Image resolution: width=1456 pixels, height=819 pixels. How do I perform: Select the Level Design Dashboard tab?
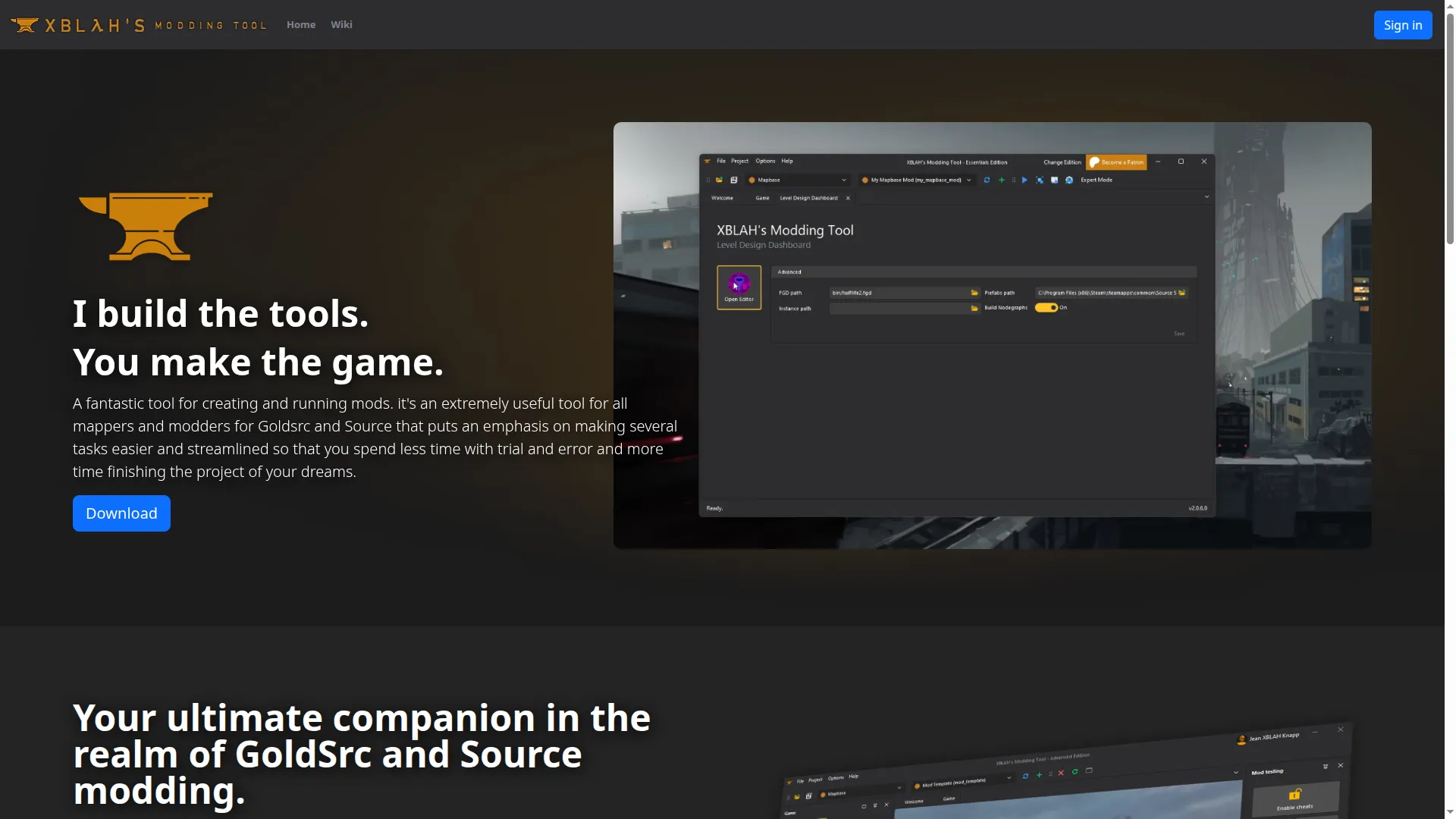(x=808, y=198)
